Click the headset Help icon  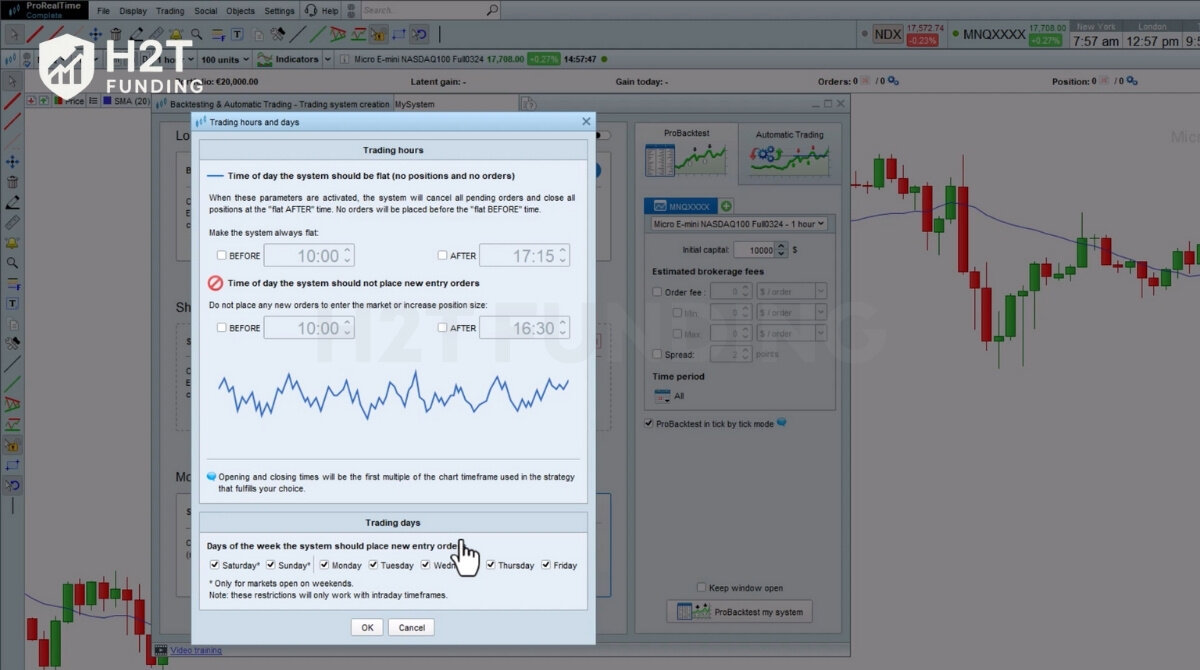click(310, 11)
